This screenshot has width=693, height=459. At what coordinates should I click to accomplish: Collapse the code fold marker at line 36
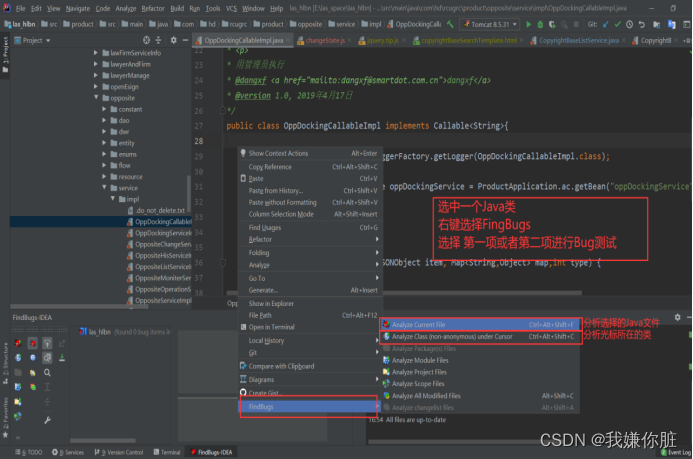click(x=223, y=263)
